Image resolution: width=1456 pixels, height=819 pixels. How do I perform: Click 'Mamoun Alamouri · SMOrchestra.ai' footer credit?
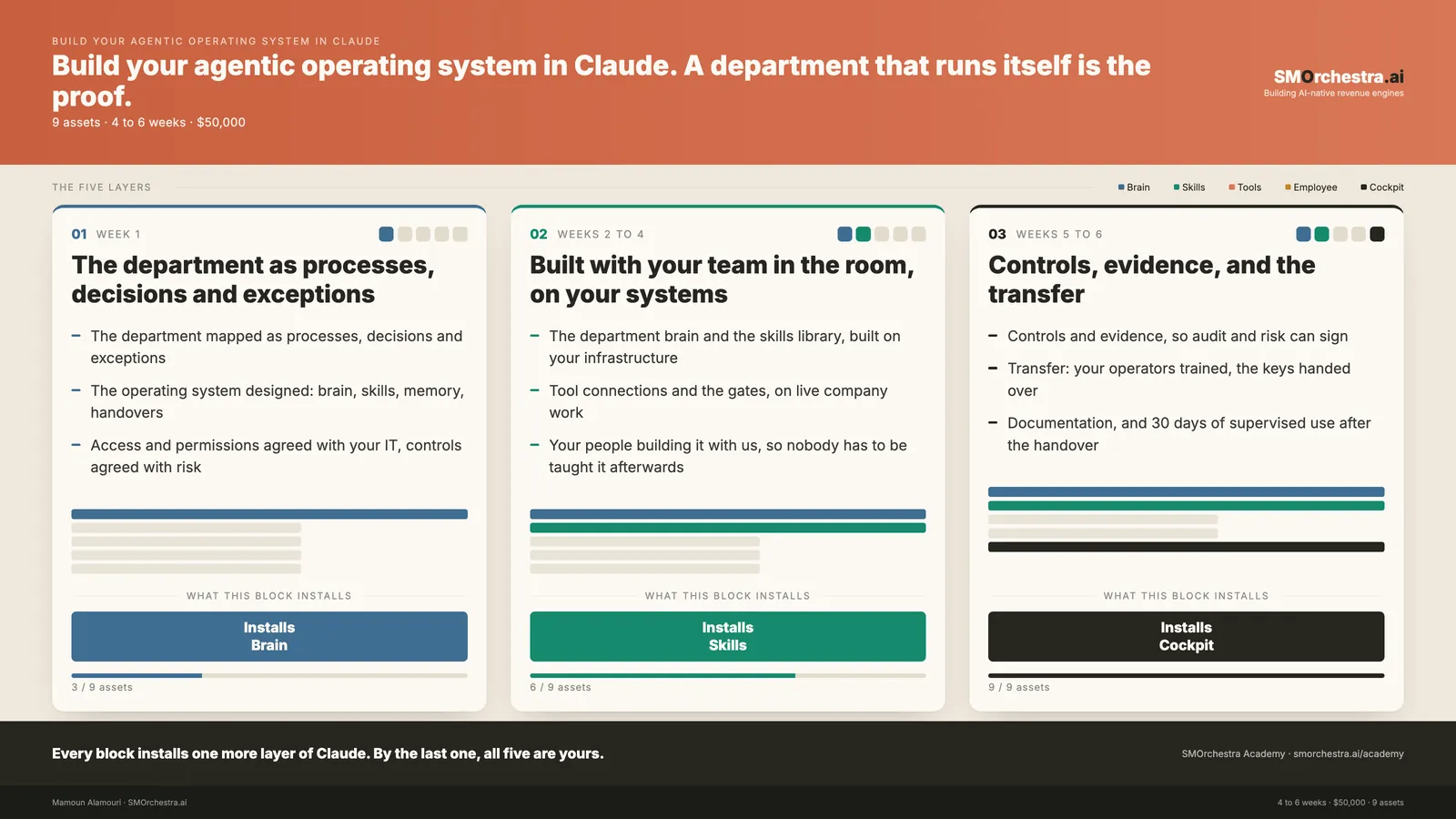click(x=119, y=803)
